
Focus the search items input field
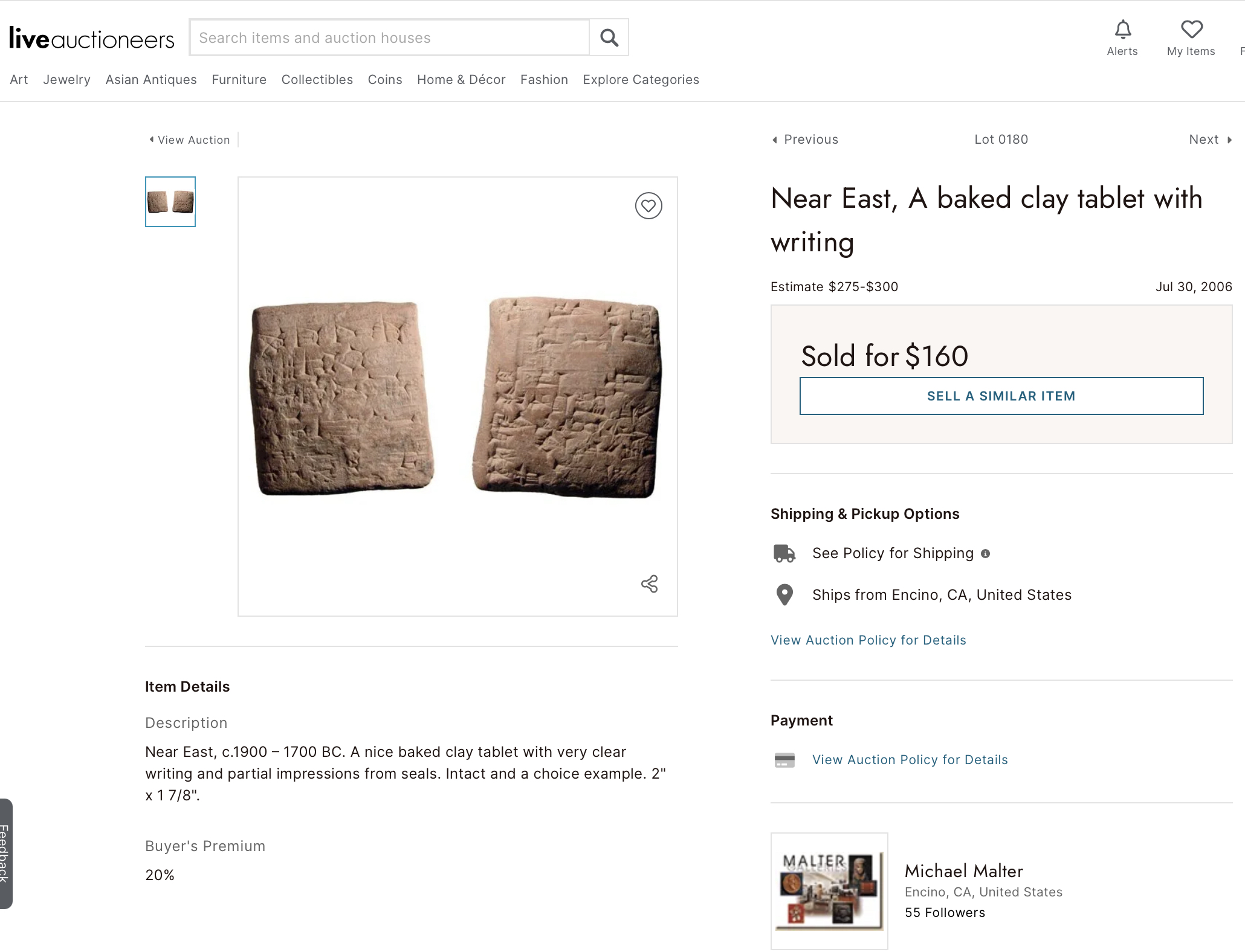click(390, 38)
